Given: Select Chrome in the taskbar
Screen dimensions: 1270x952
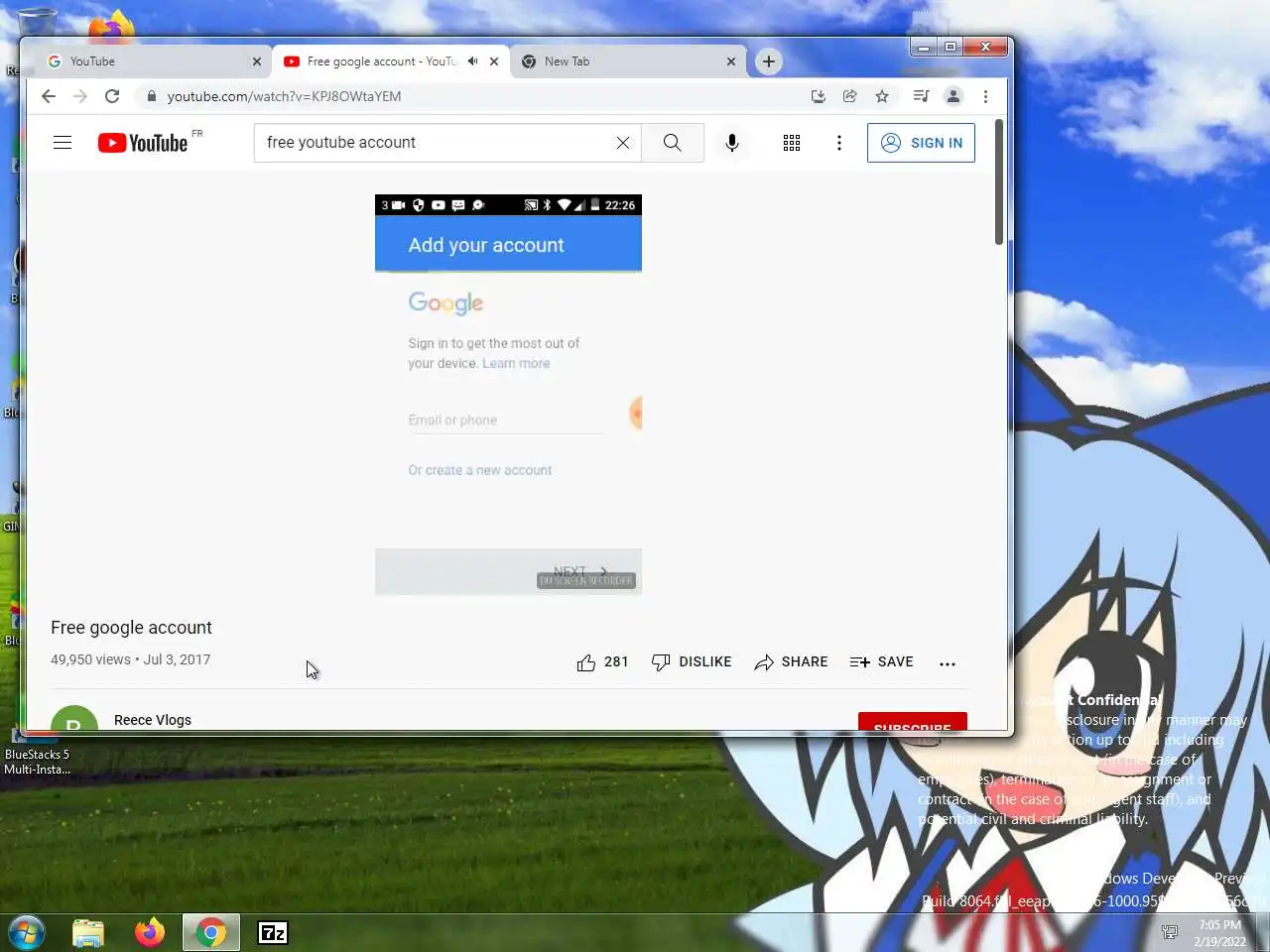Looking at the screenshot, I should point(210,932).
